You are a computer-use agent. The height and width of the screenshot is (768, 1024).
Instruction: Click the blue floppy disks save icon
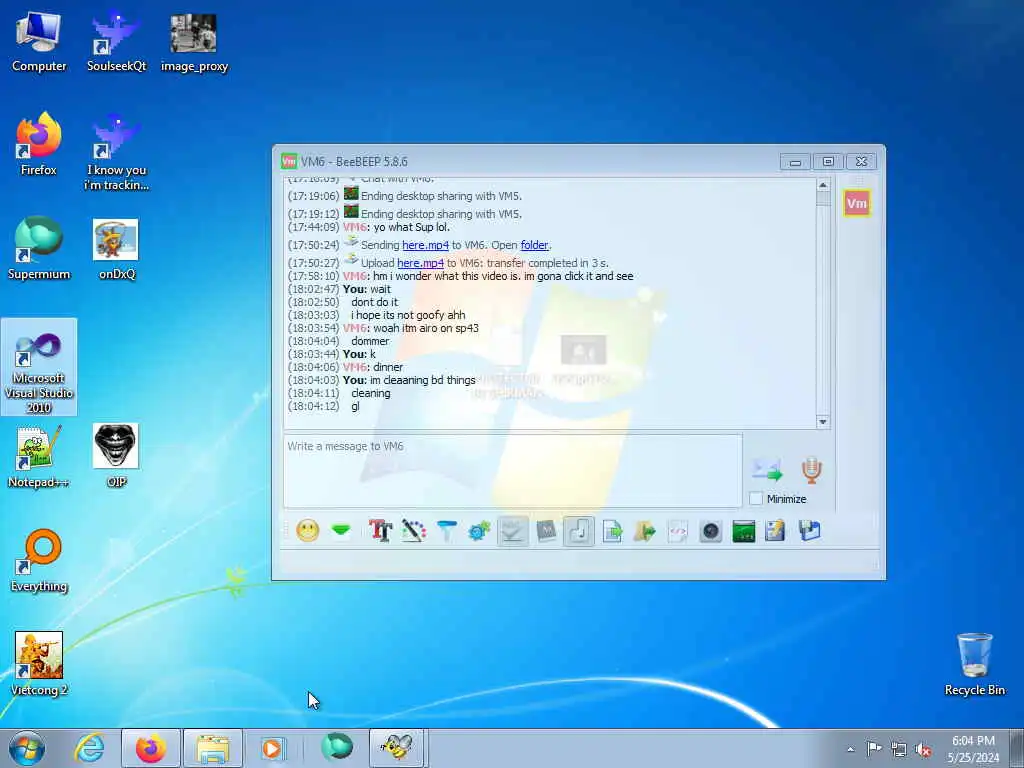809,530
